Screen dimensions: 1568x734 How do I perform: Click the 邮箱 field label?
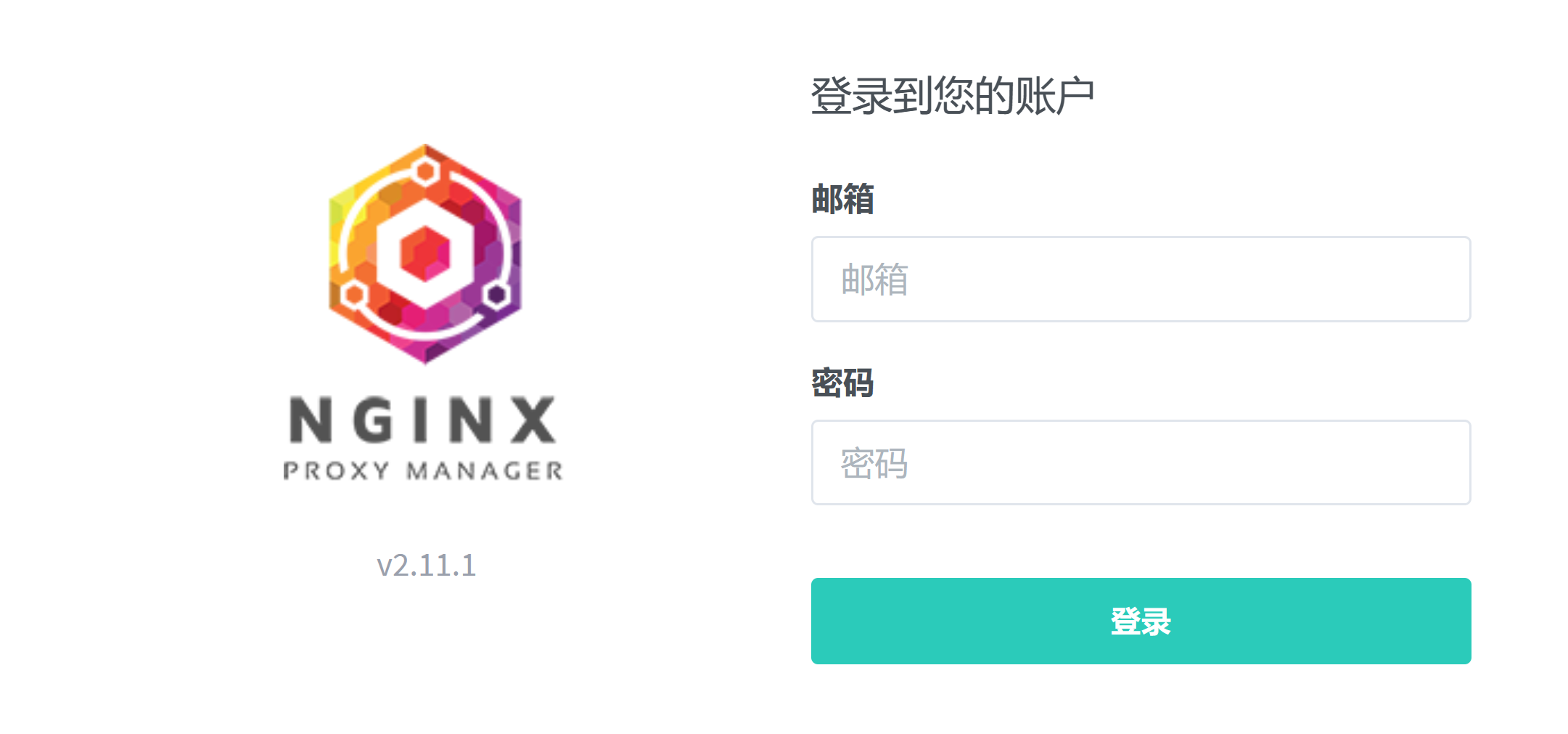coord(842,198)
